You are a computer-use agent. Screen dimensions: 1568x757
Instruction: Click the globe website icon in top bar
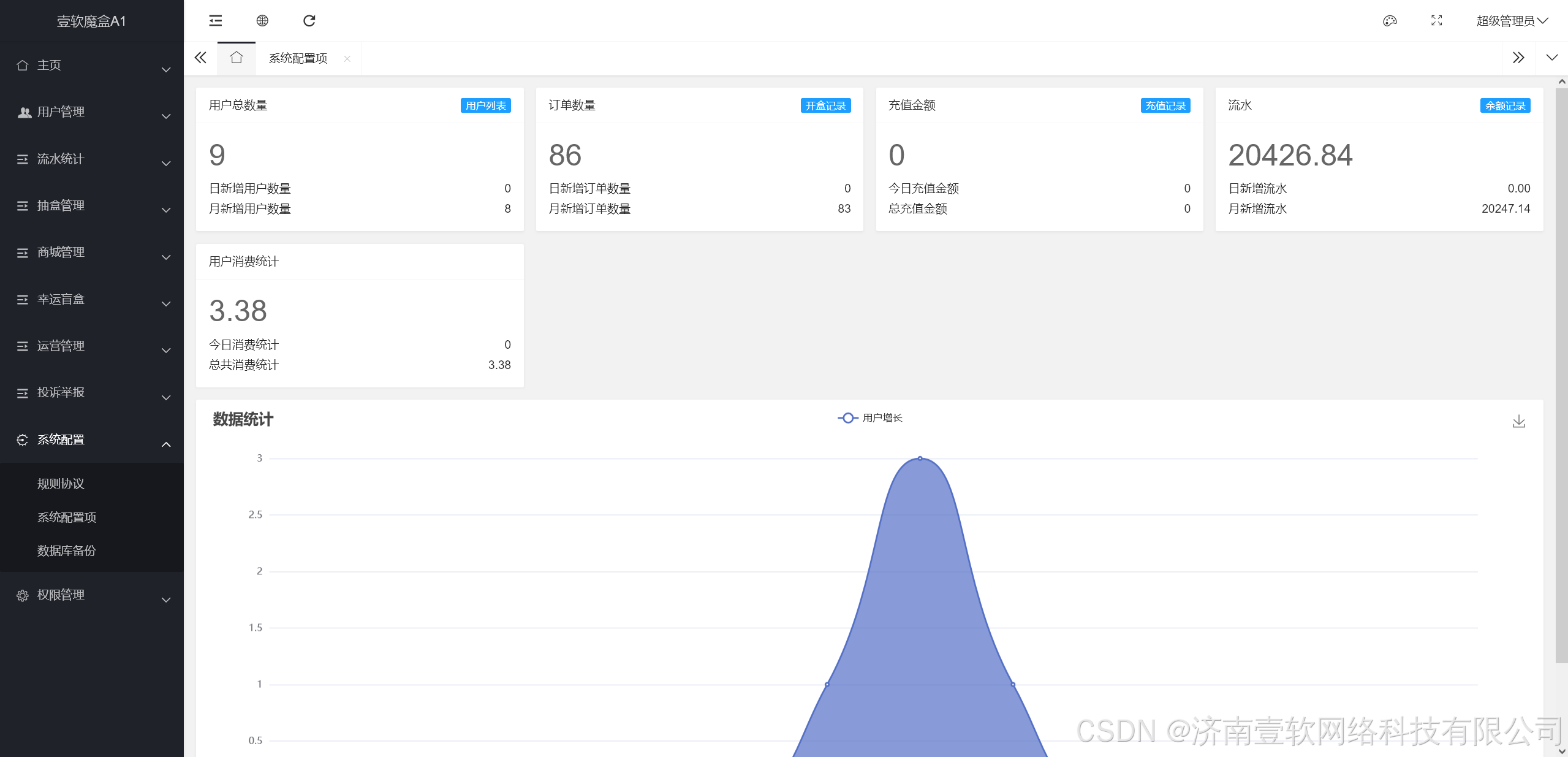262,21
